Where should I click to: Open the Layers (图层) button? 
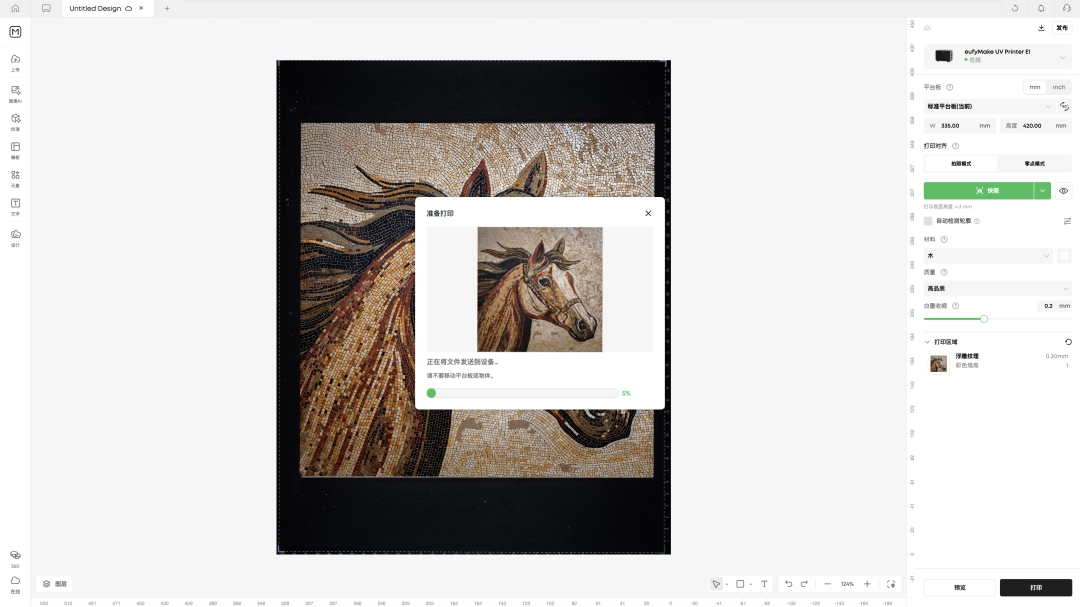[54, 584]
